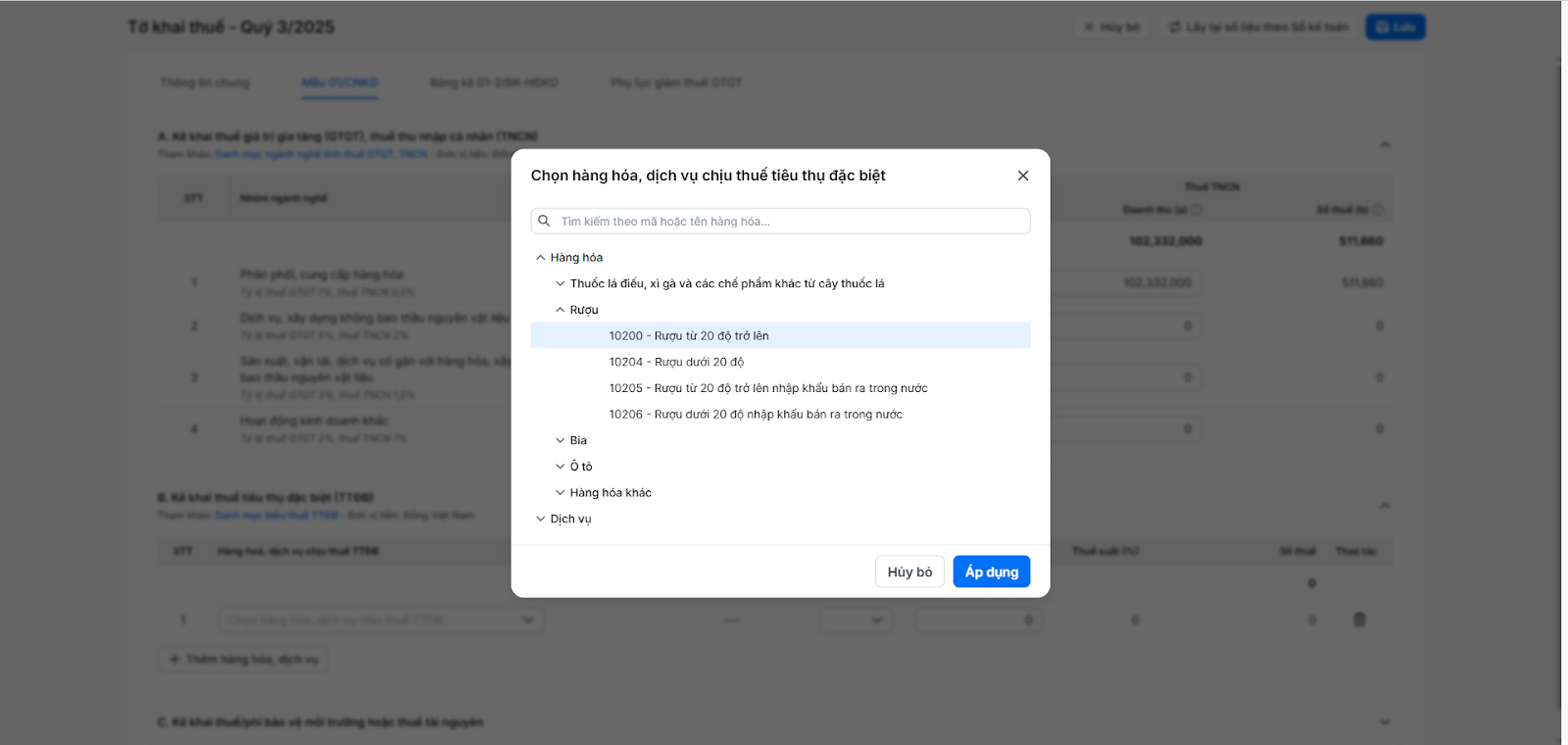
Task: Choose 10205 imported liquor over 20 degrees
Action: click(767, 388)
